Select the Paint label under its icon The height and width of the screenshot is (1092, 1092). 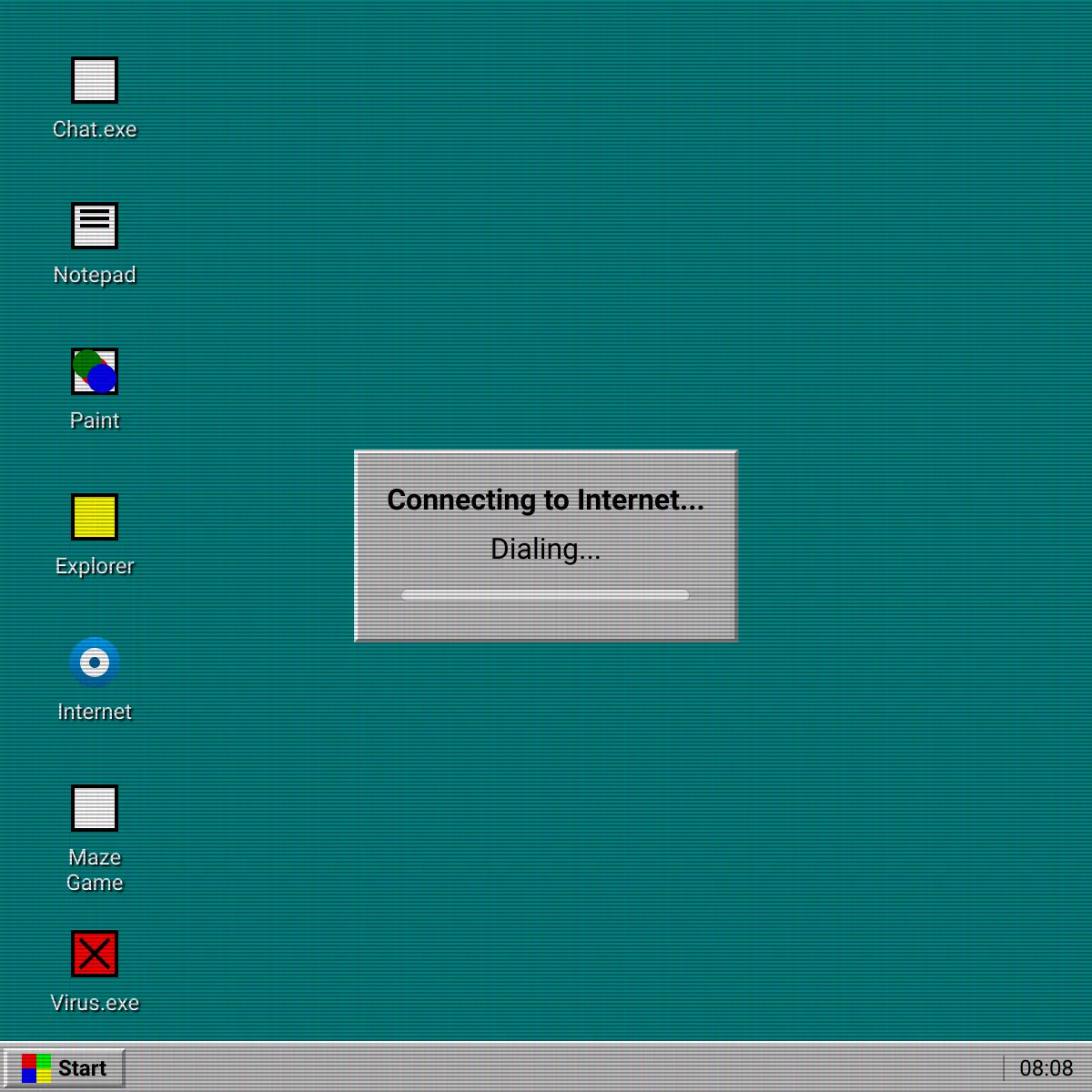point(95,420)
